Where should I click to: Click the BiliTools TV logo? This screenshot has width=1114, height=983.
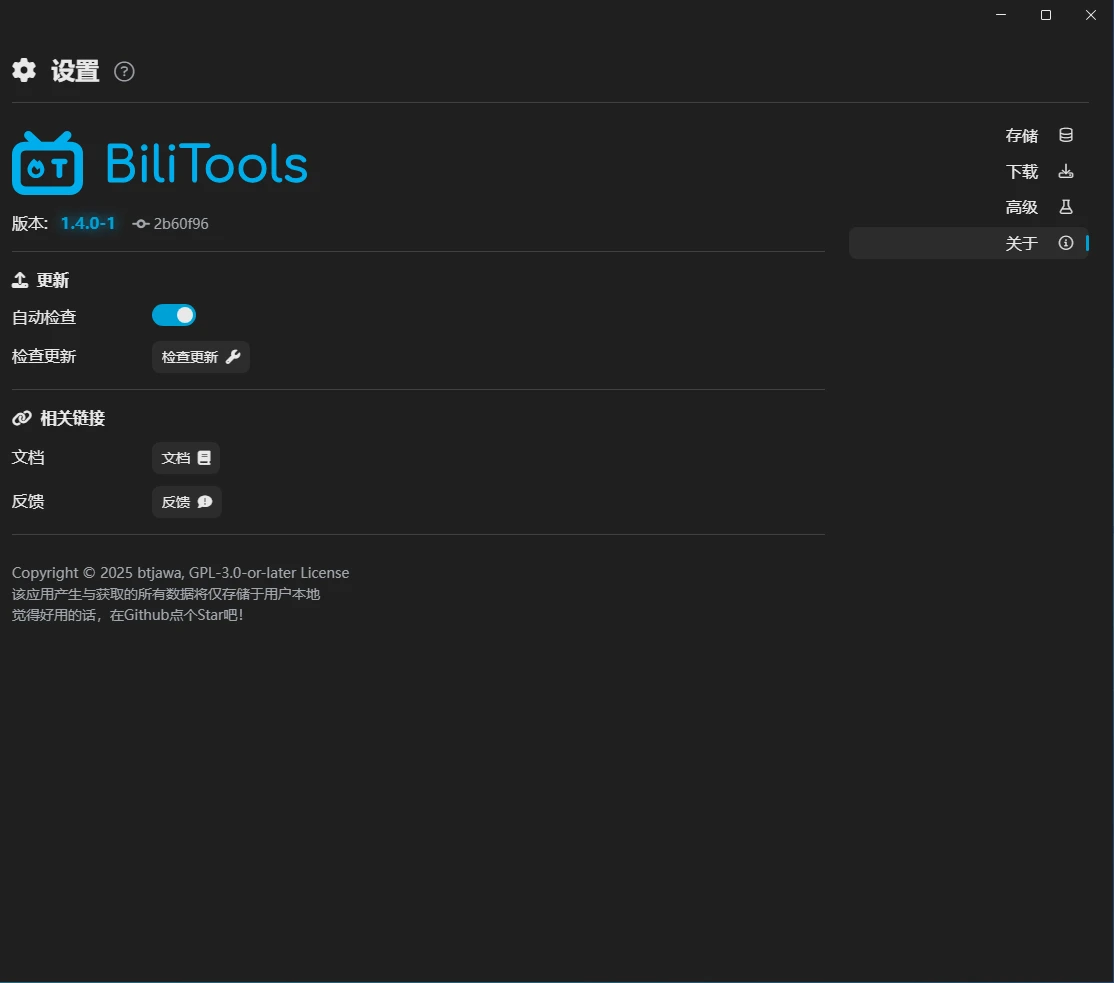(47, 163)
